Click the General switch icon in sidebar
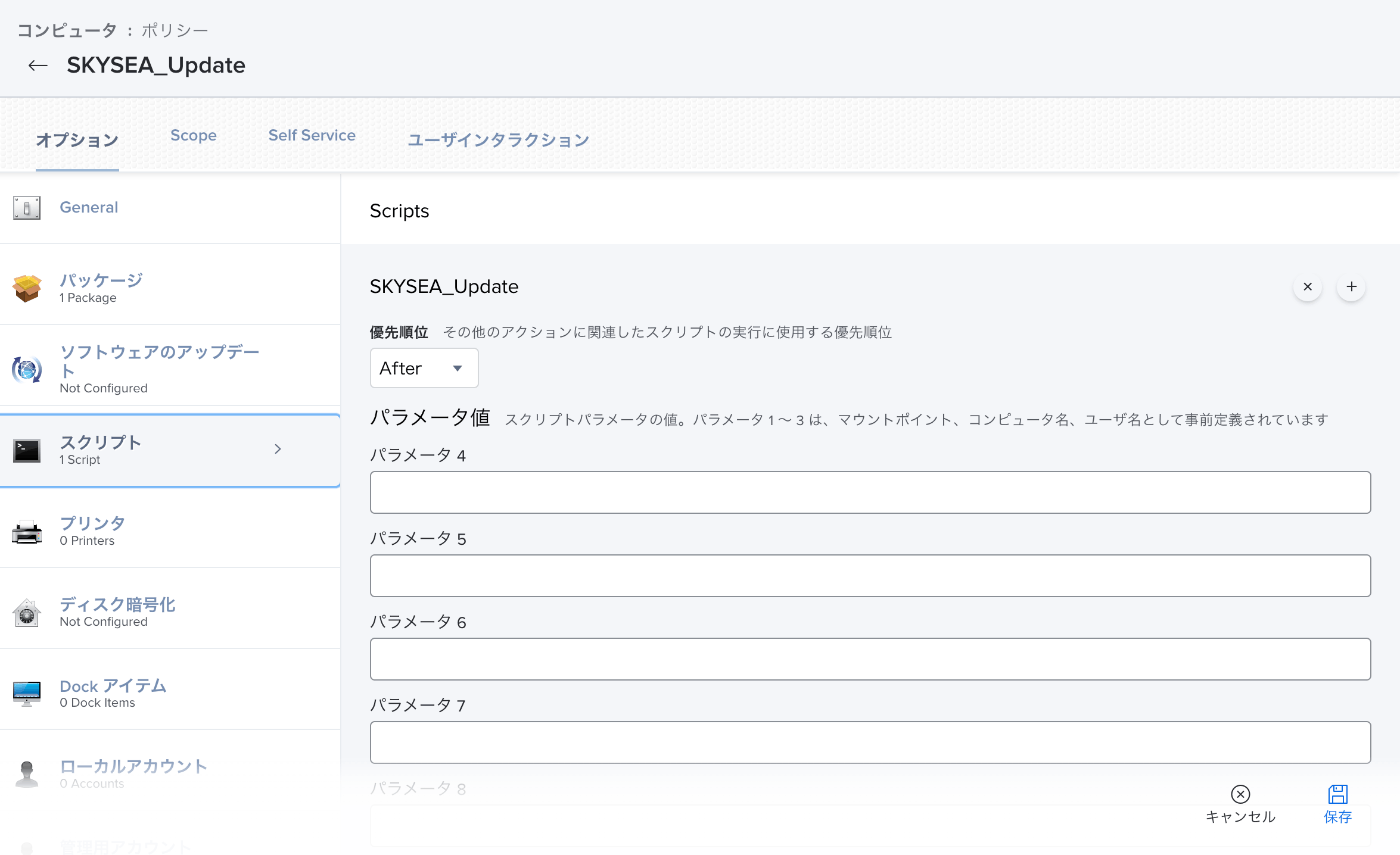1400x855 pixels. click(27, 208)
